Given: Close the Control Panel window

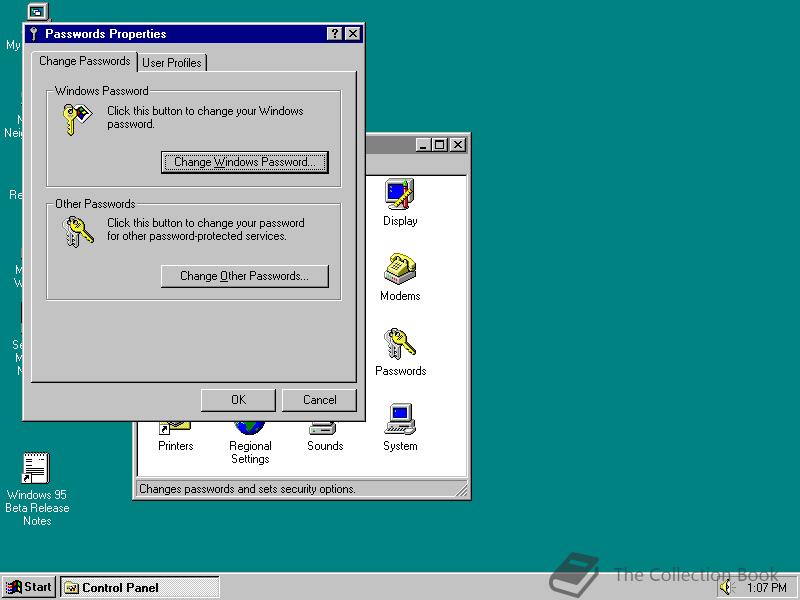Looking at the screenshot, I should [x=458, y=145].
